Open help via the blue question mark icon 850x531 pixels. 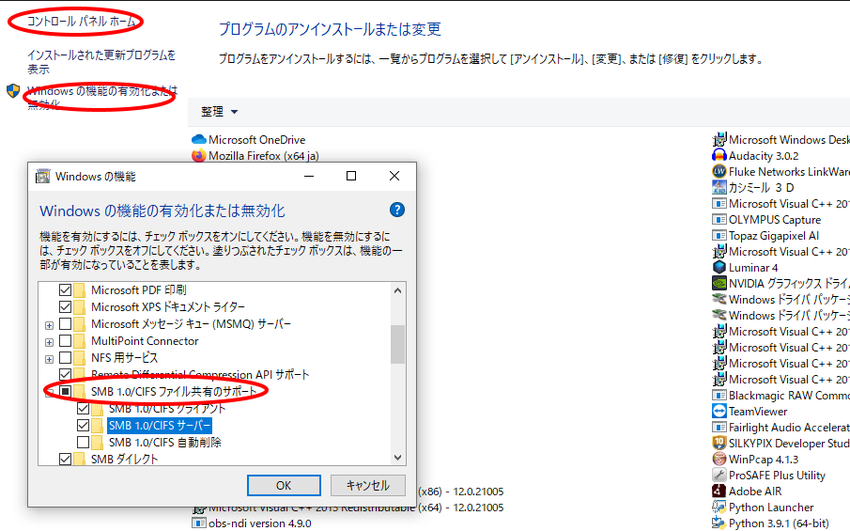[x=397, y=210]
